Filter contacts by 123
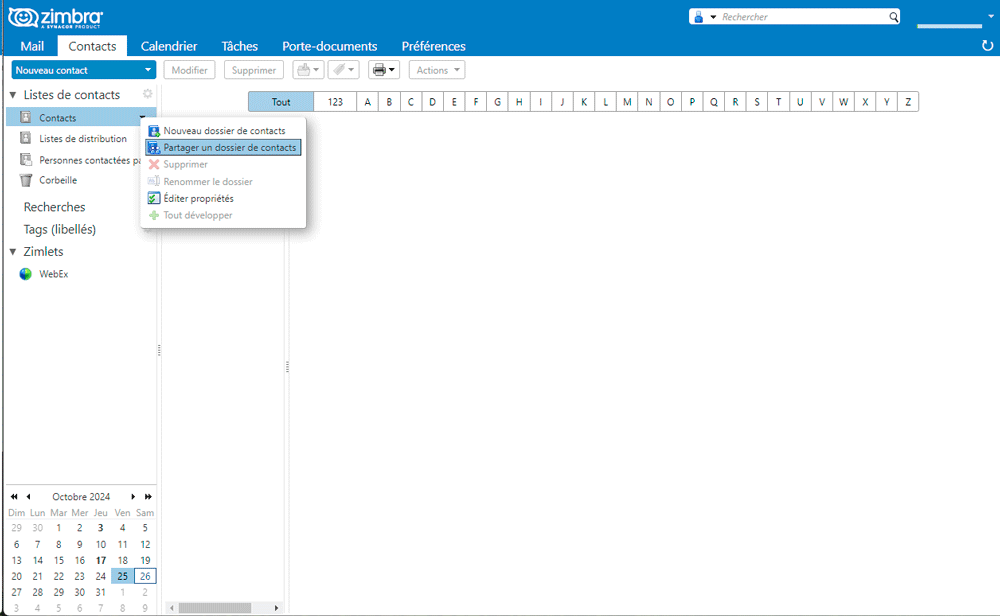 pos(335,102)
